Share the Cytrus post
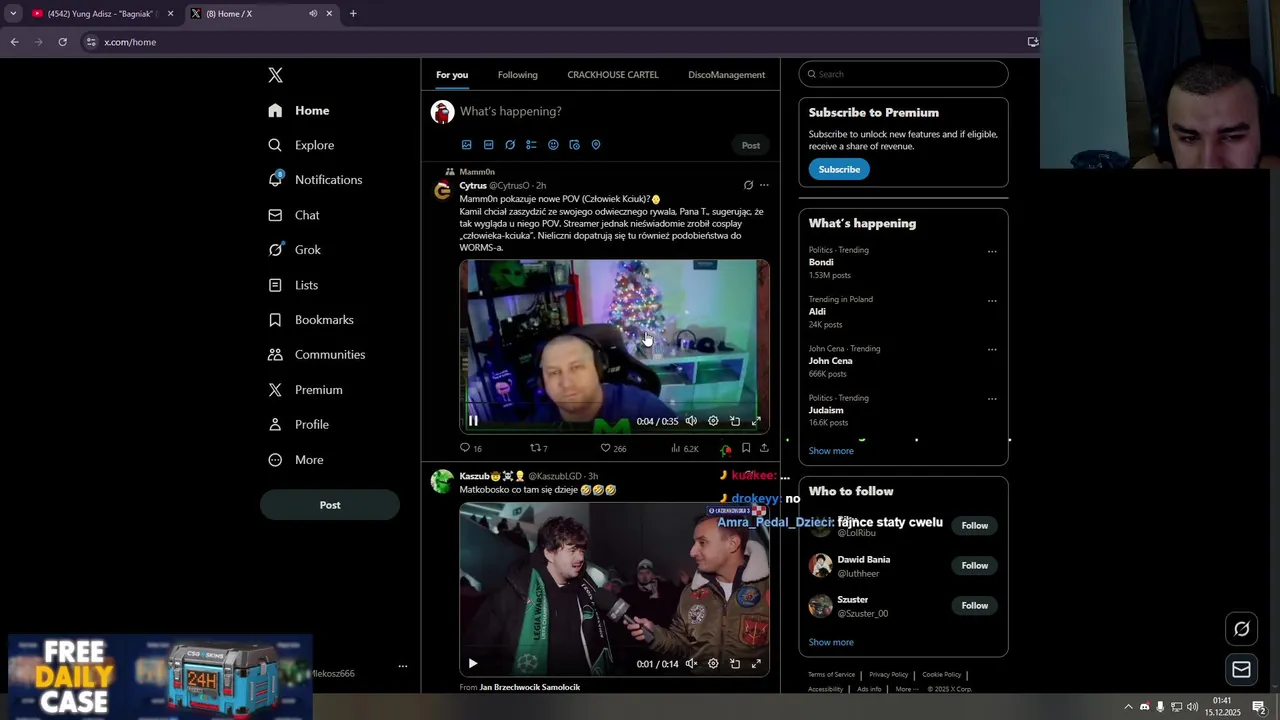Image resolution: width=1280 pixels, height=720 pixels. [x=764, y=448]
